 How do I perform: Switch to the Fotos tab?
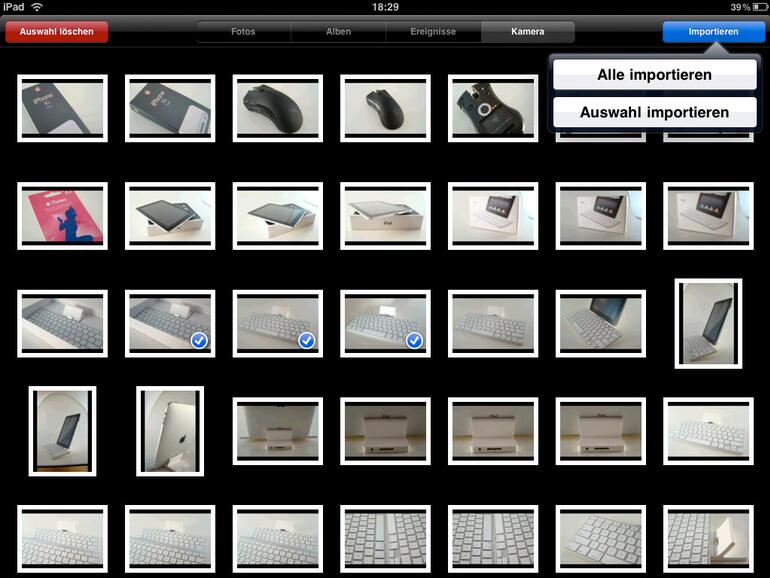point(243,31)
